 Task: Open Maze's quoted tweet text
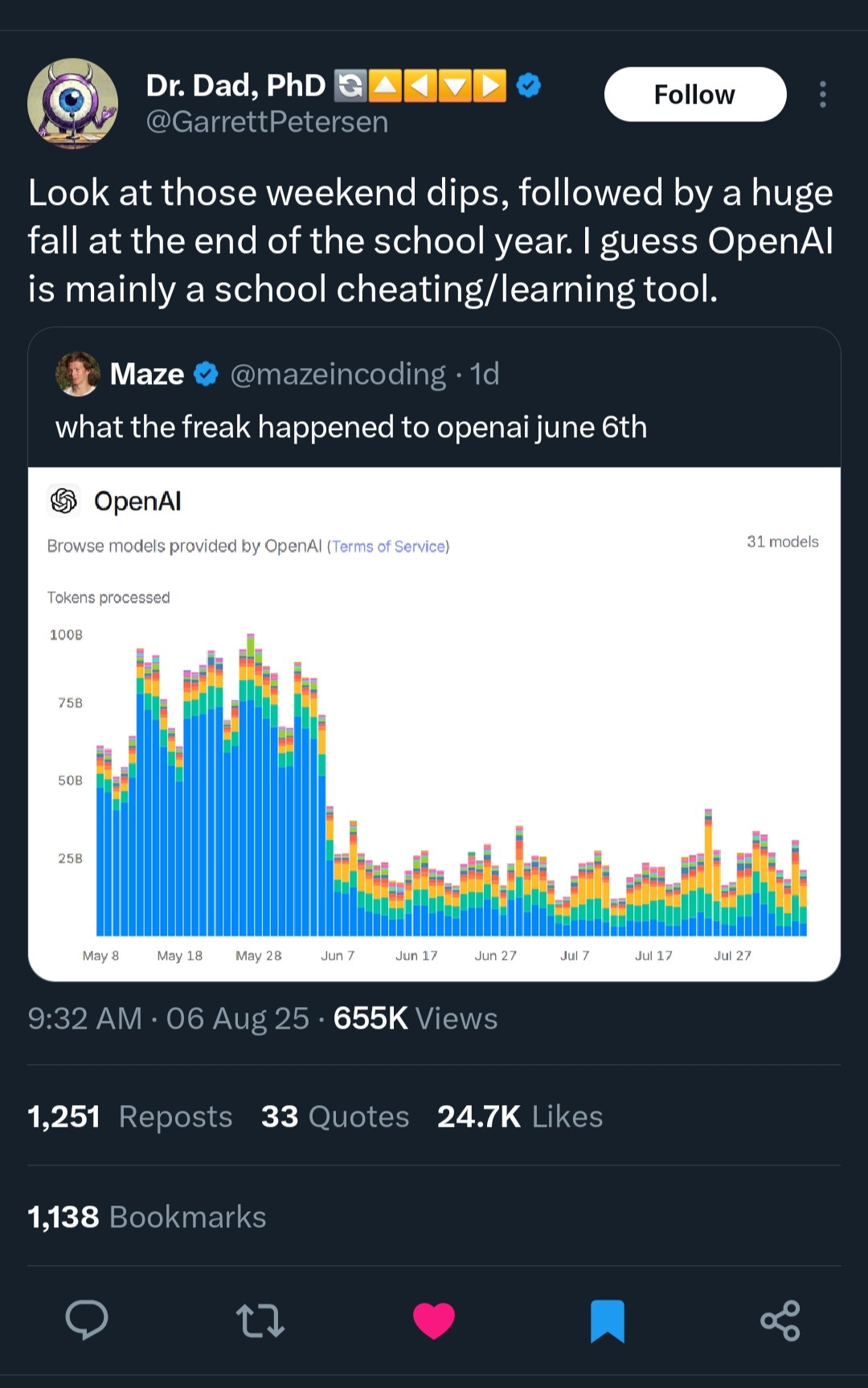(x=351, y=427)
